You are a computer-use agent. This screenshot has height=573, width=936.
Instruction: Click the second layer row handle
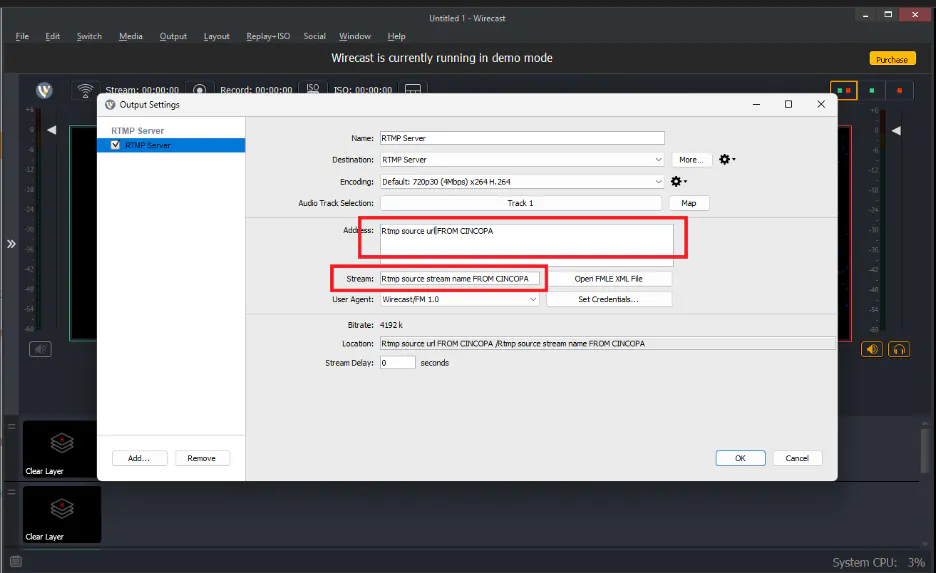[11, 492]
